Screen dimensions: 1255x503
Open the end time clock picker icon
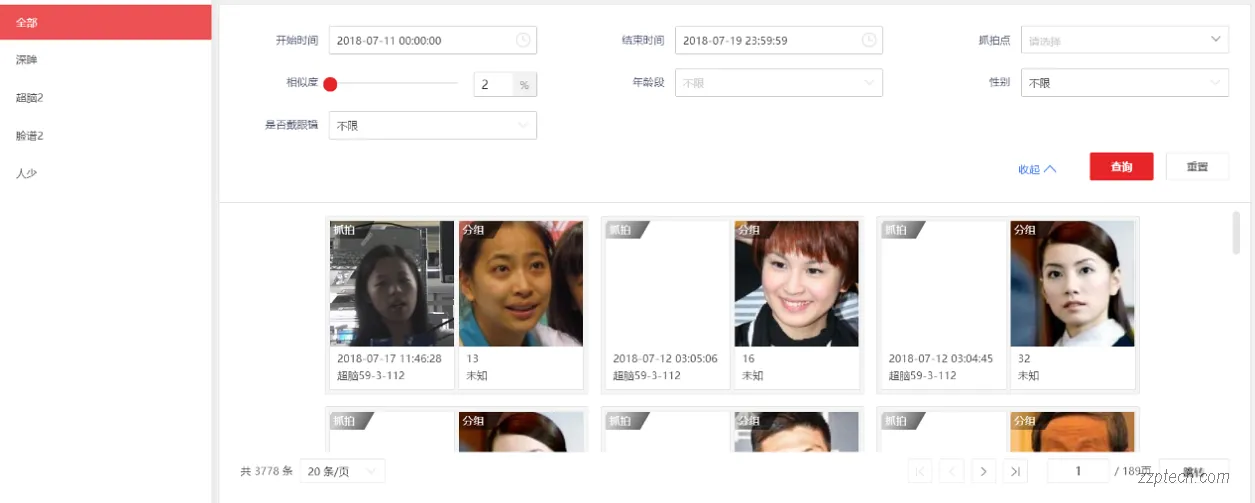pyautogui.click(x=869, y=40)
